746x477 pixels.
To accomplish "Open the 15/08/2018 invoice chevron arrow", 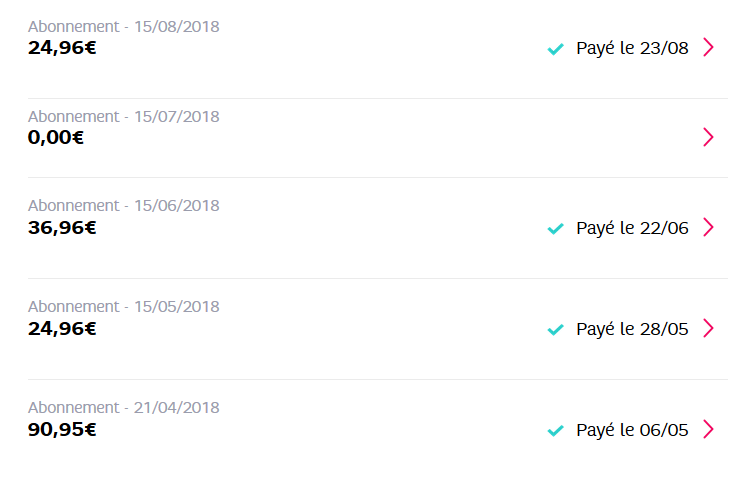I will click(708, 47).
